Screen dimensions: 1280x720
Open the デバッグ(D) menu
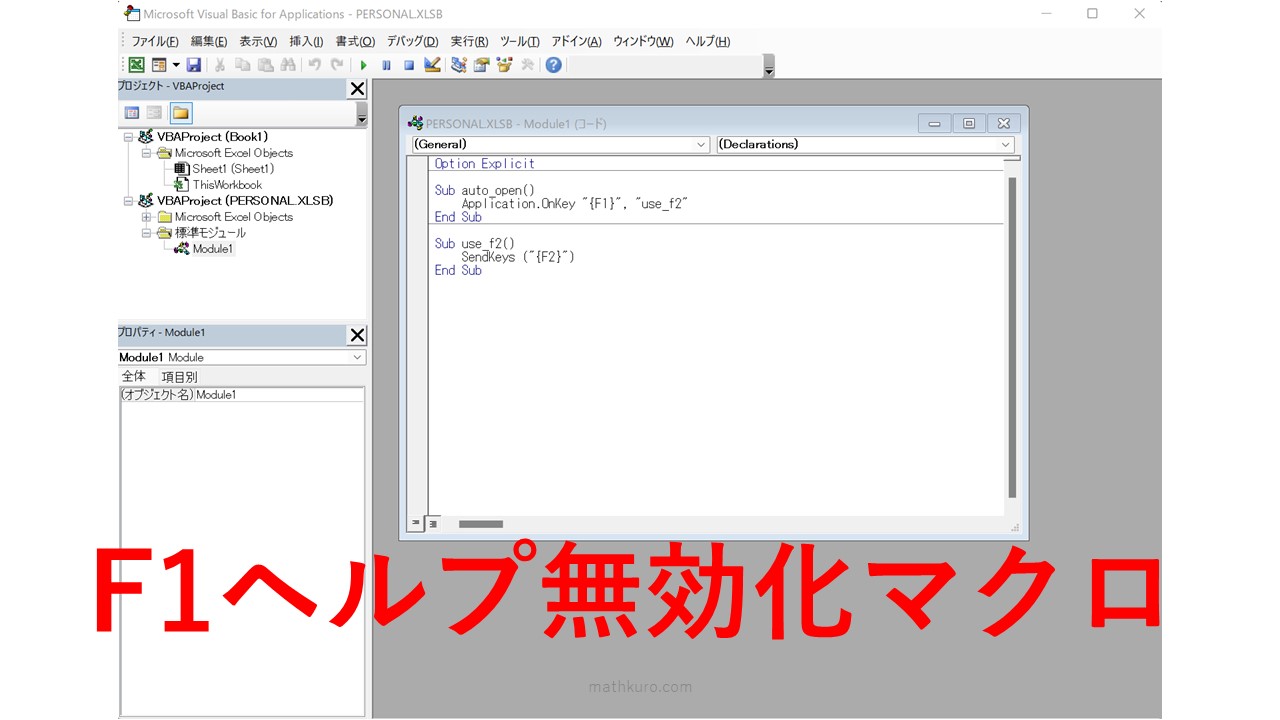(x=412, y=41)
